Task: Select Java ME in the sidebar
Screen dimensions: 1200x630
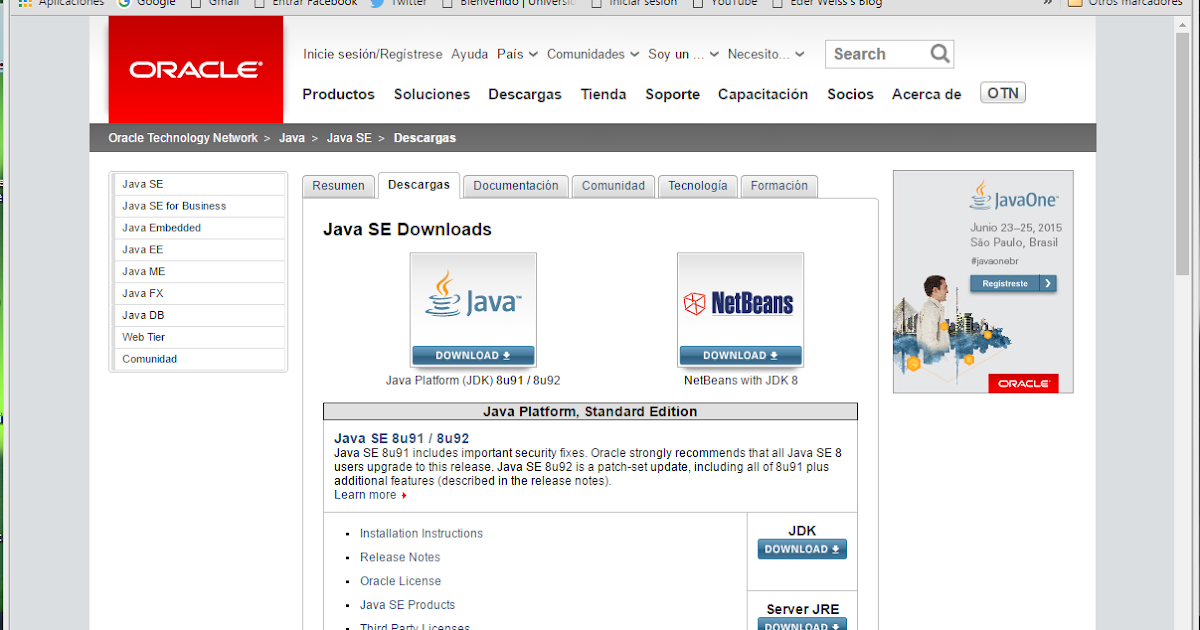Action: [x=200, y=272]
